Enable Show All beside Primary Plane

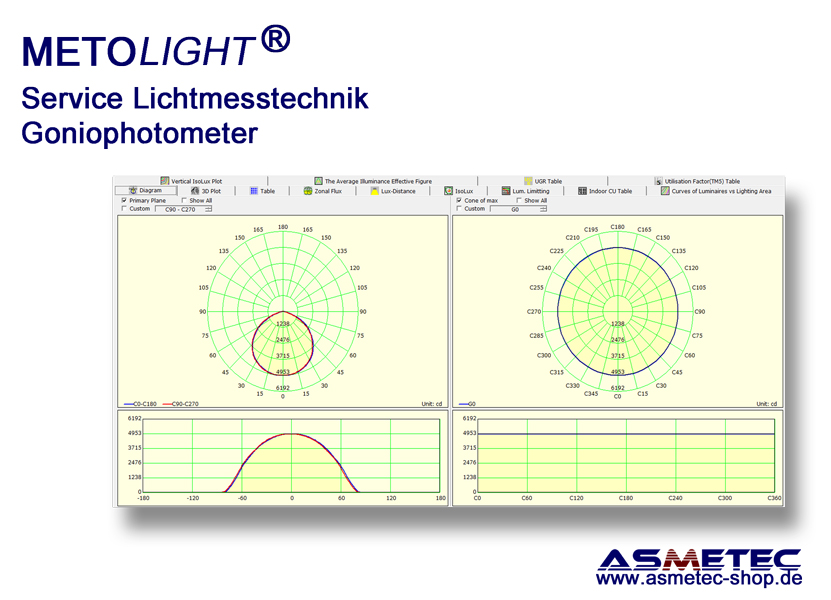(x=184, y=200)
